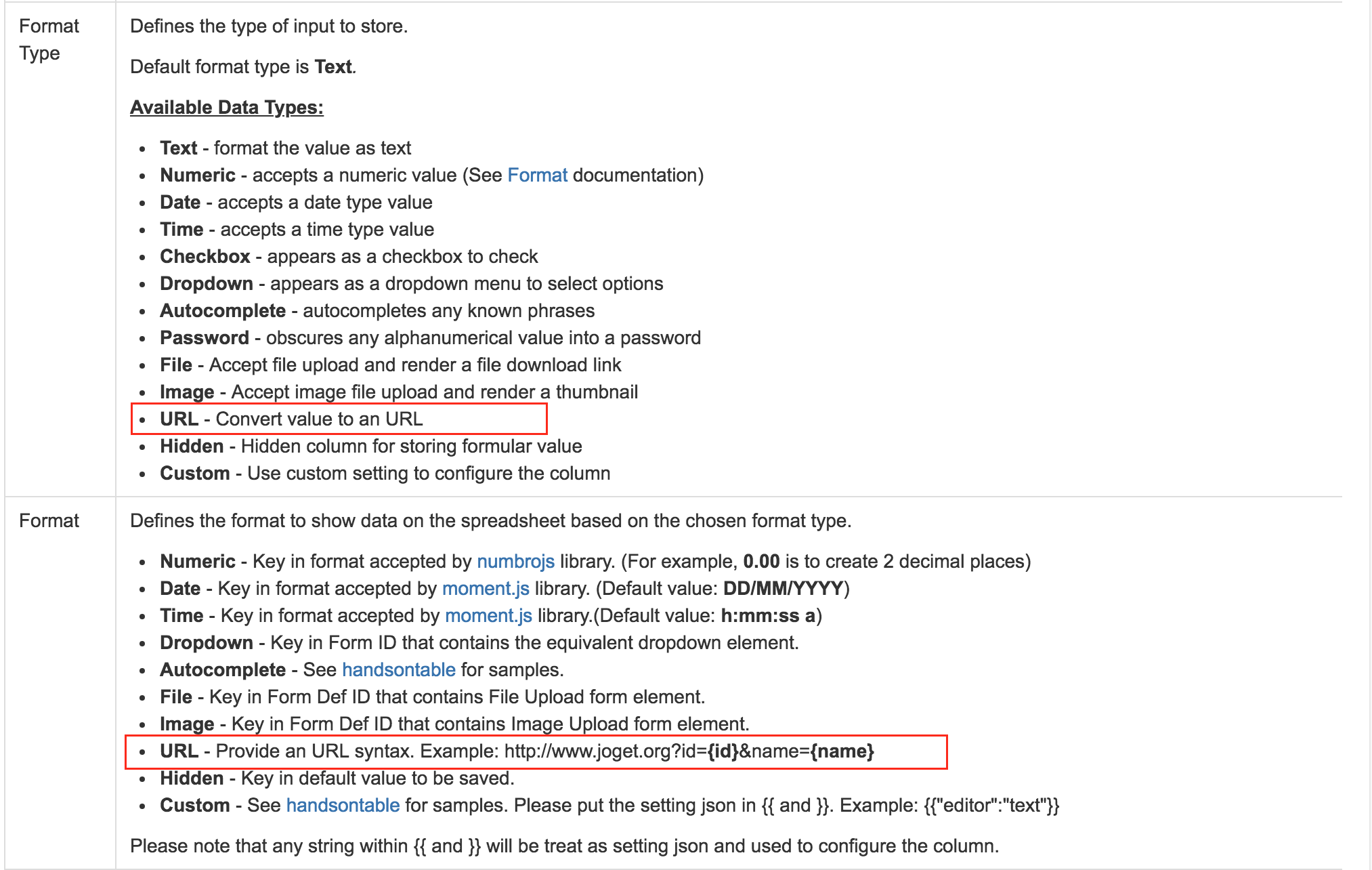Viewport: 1372px width, 870px height.
Task: Open handsontable link in Autocomplete row
Action: pyautogui.click(x=398, y=669)
